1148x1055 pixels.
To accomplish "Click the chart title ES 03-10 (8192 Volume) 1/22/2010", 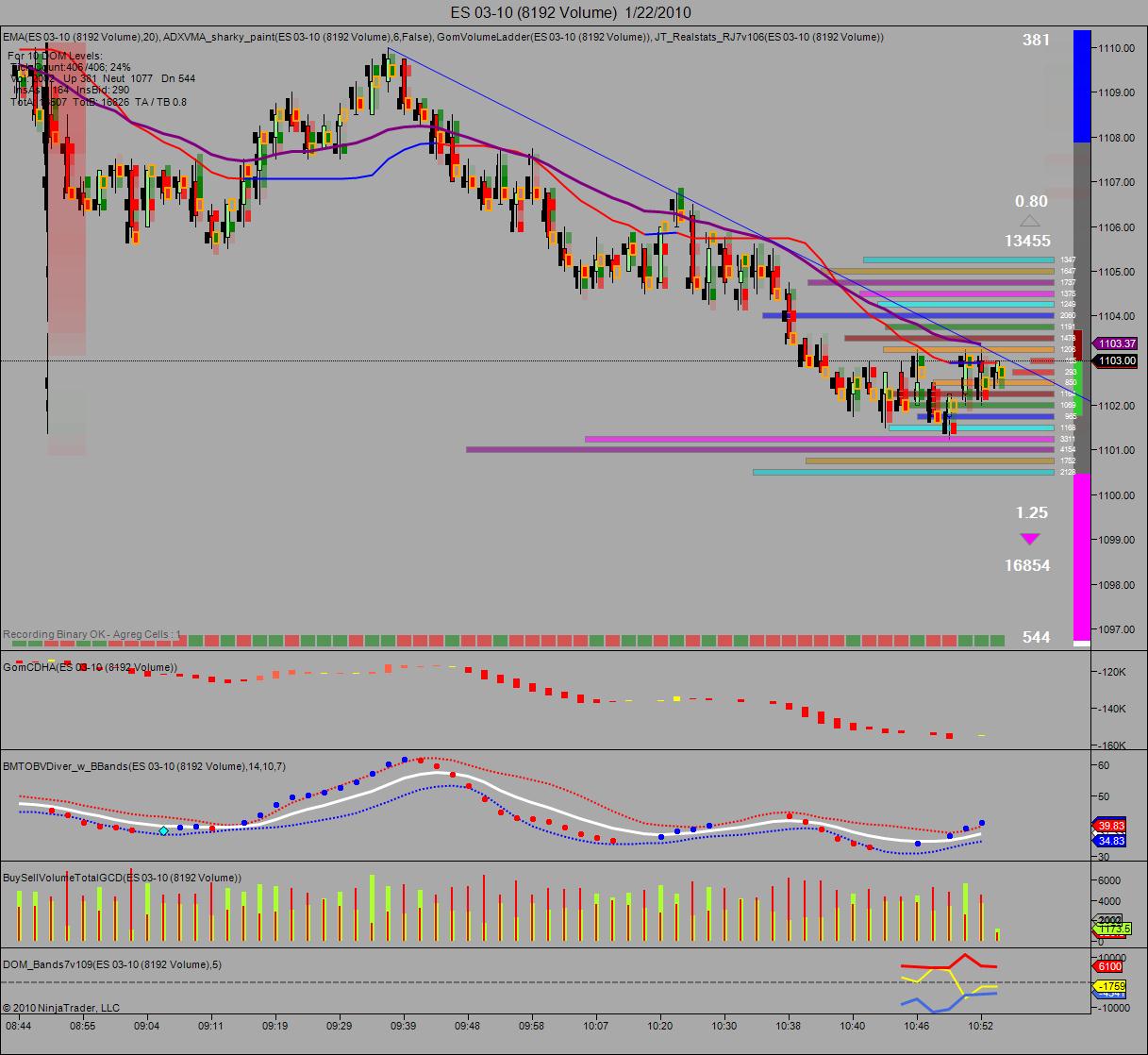I will (x=570, y=12).
